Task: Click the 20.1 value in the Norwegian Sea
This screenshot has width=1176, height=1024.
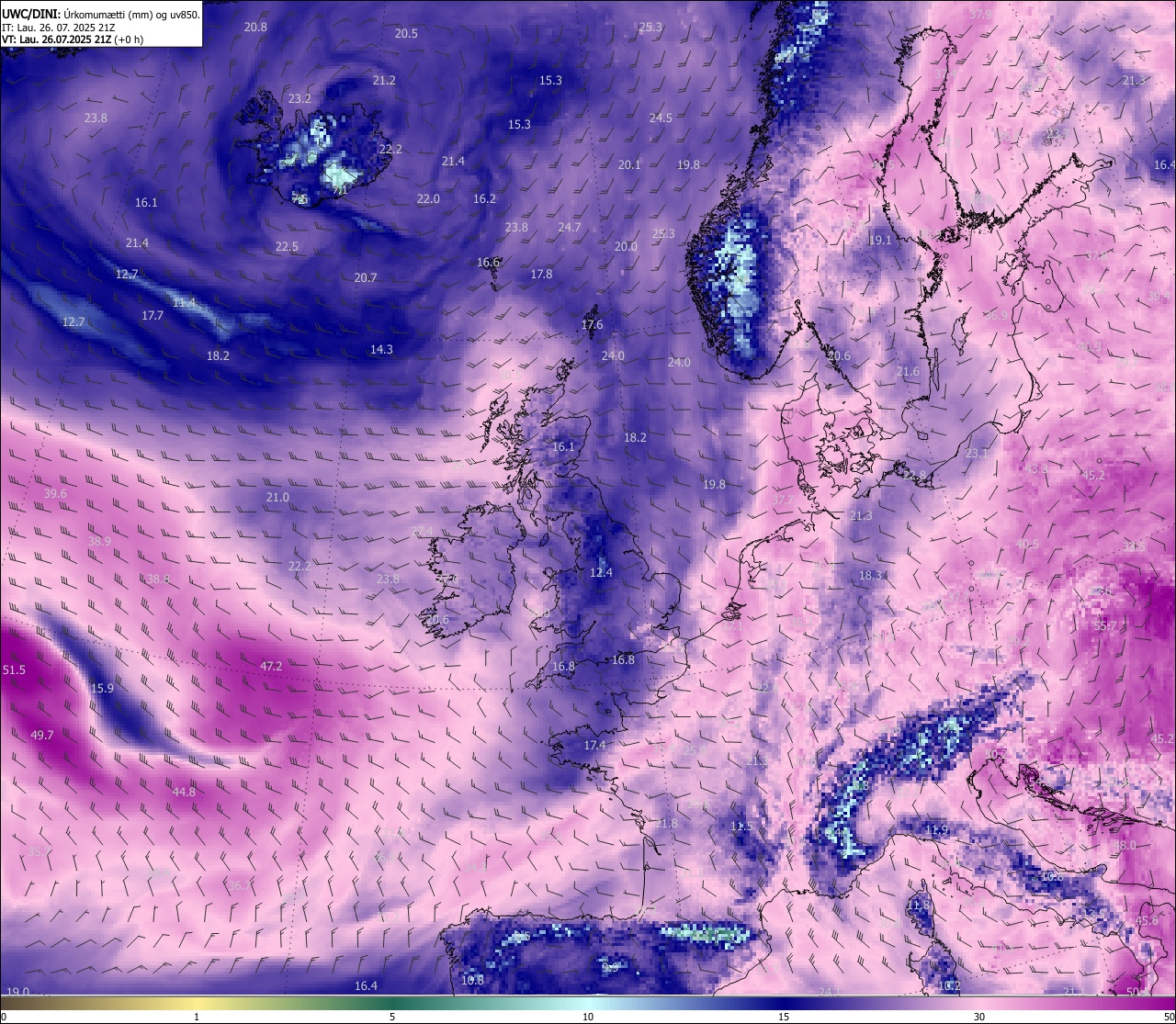Action: [629, 164]
